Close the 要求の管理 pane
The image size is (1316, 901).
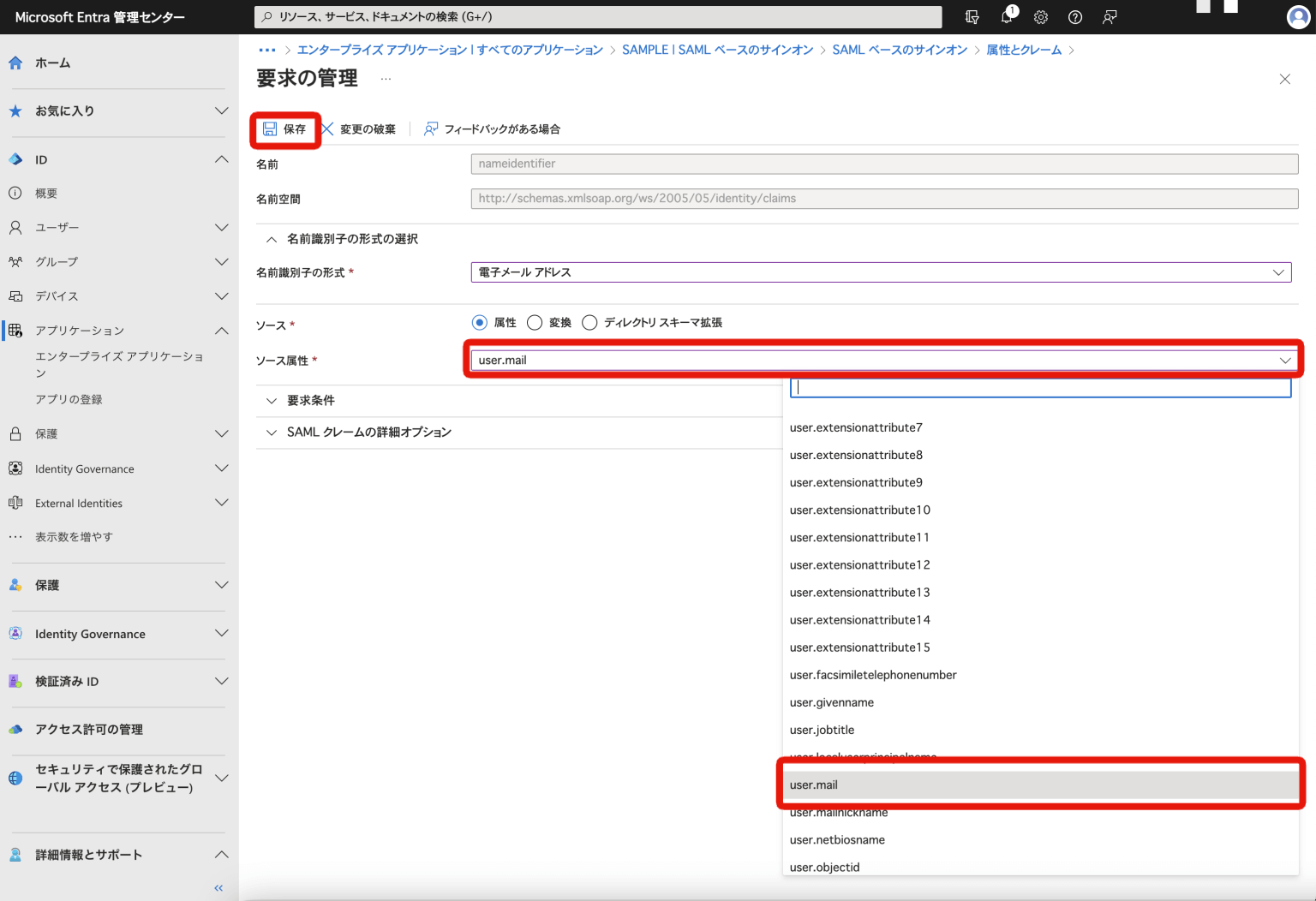pos(1284,79)
